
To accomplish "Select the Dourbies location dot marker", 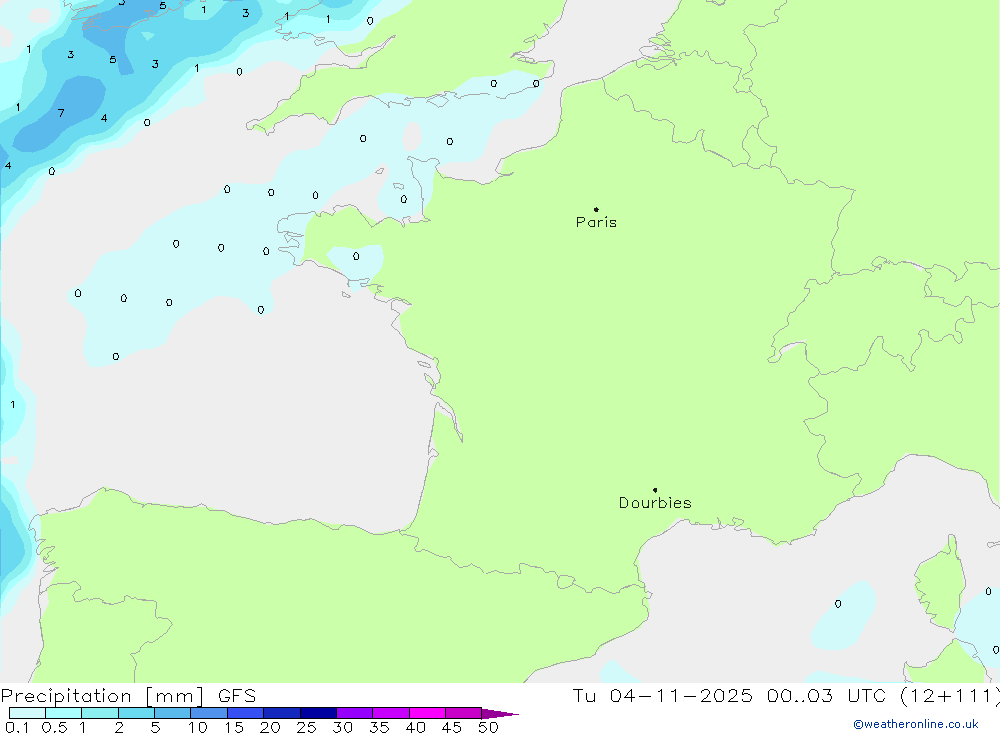I will pos(655,490).
